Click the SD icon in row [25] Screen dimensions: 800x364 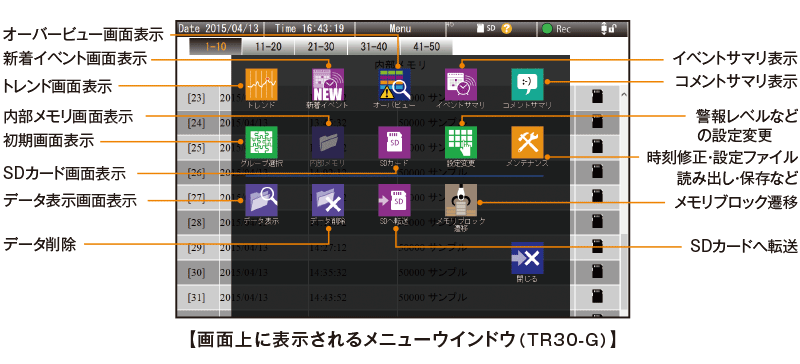tap(596, 147)
